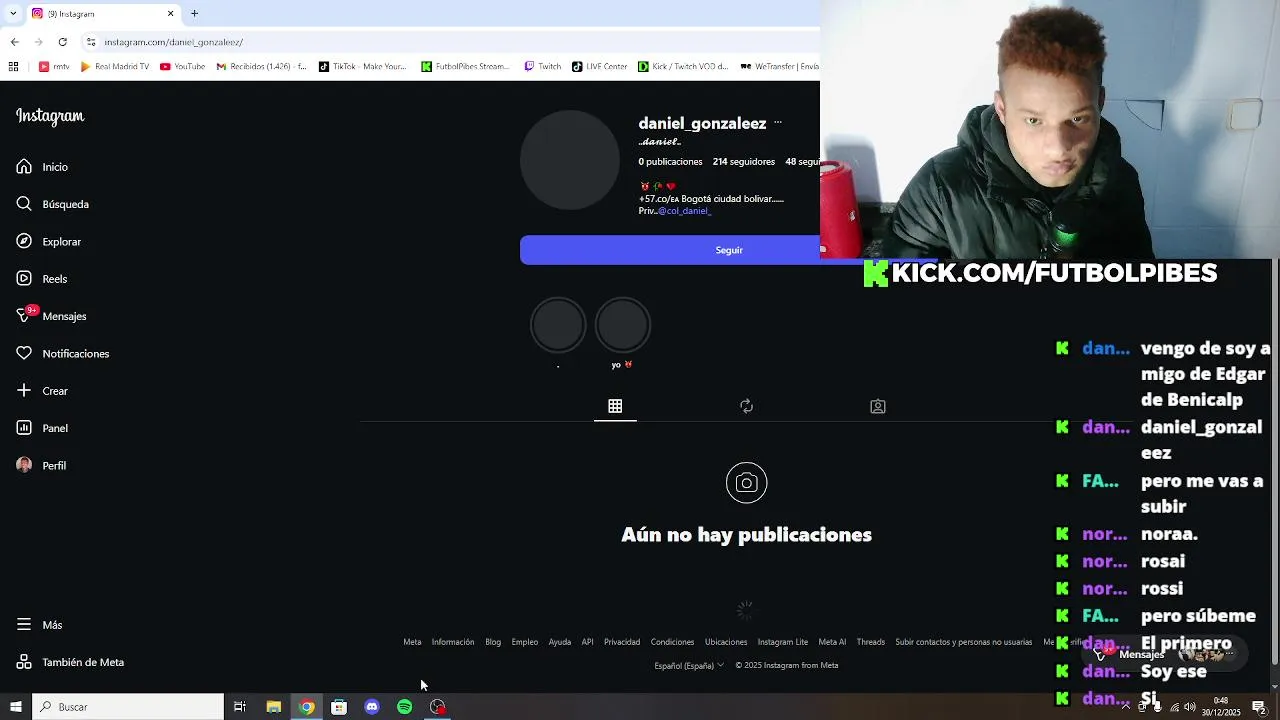Open Ayuda footer link
The height and width of the screenshot is (720, 1280).
point(560,642)
